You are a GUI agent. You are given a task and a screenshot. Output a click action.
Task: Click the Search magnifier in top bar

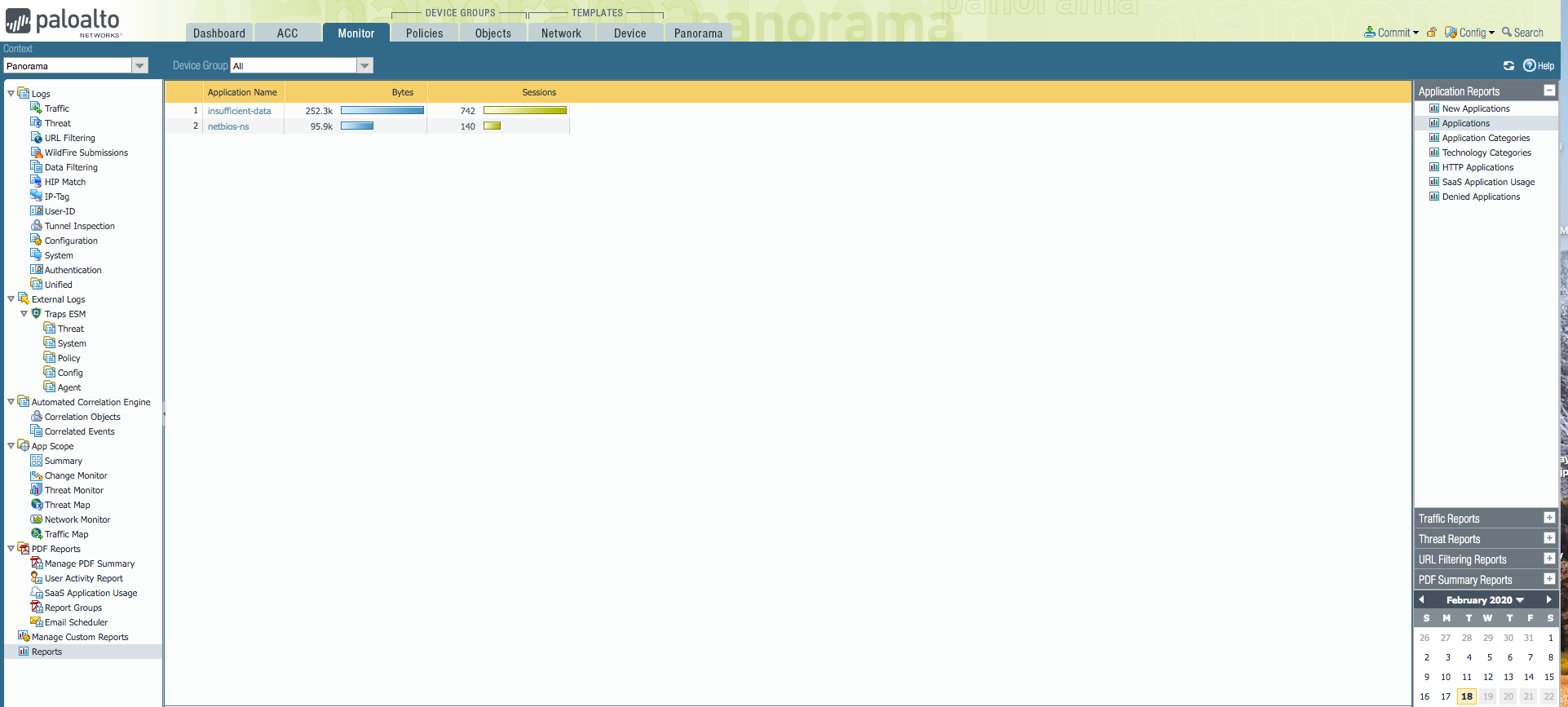pyautogui.click(x=1507, y=33)
